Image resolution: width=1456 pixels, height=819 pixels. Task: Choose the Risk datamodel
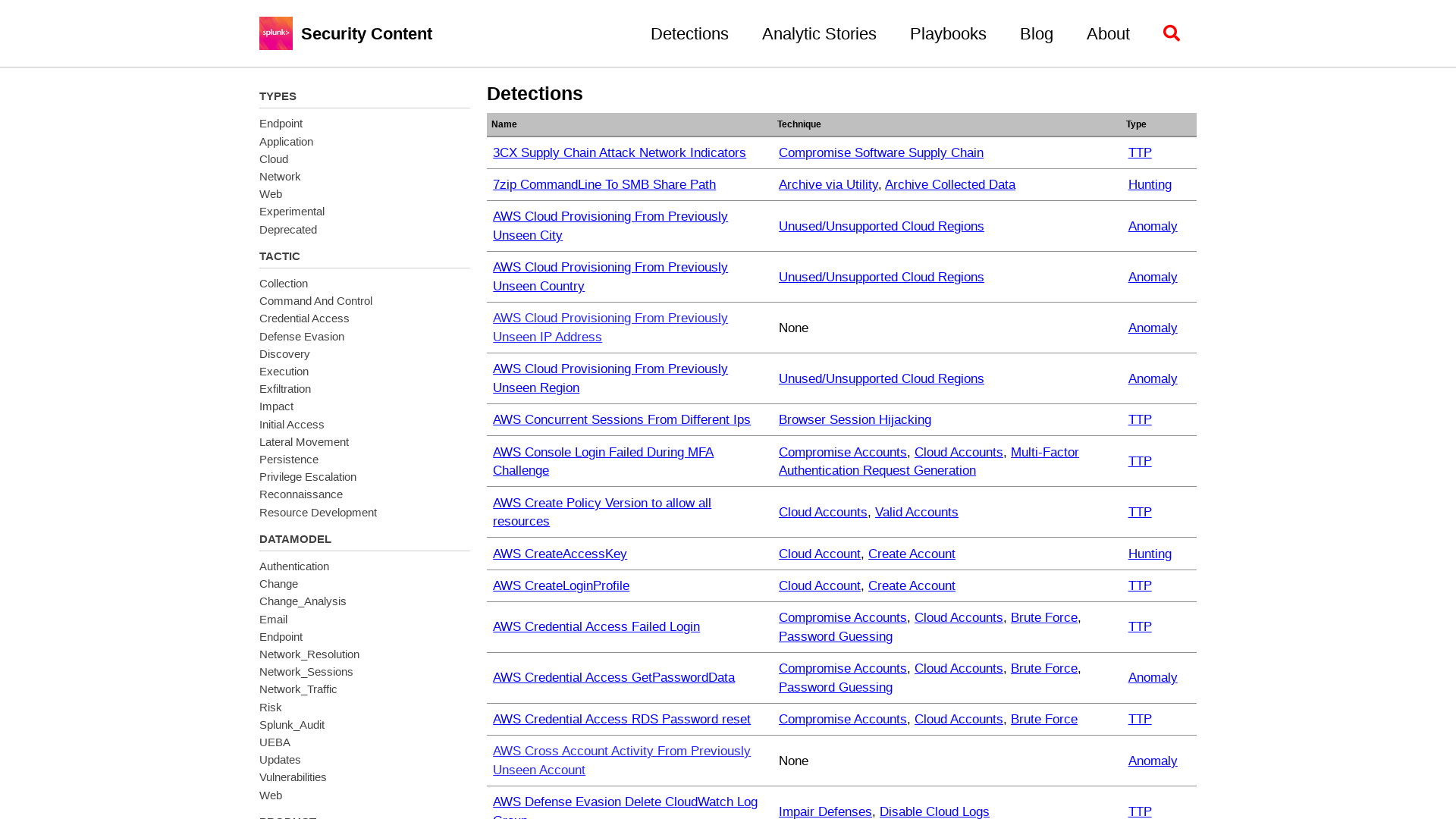270,708
